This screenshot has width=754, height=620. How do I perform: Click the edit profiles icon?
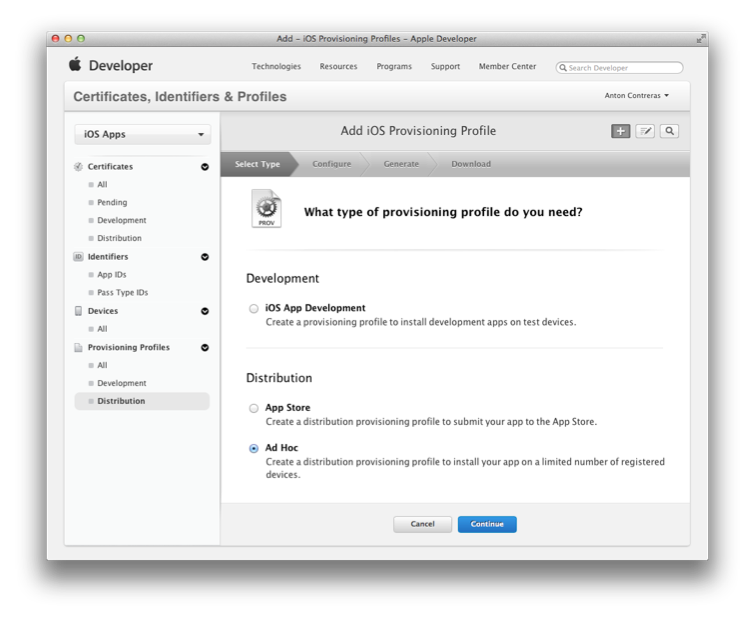(645, 131)
